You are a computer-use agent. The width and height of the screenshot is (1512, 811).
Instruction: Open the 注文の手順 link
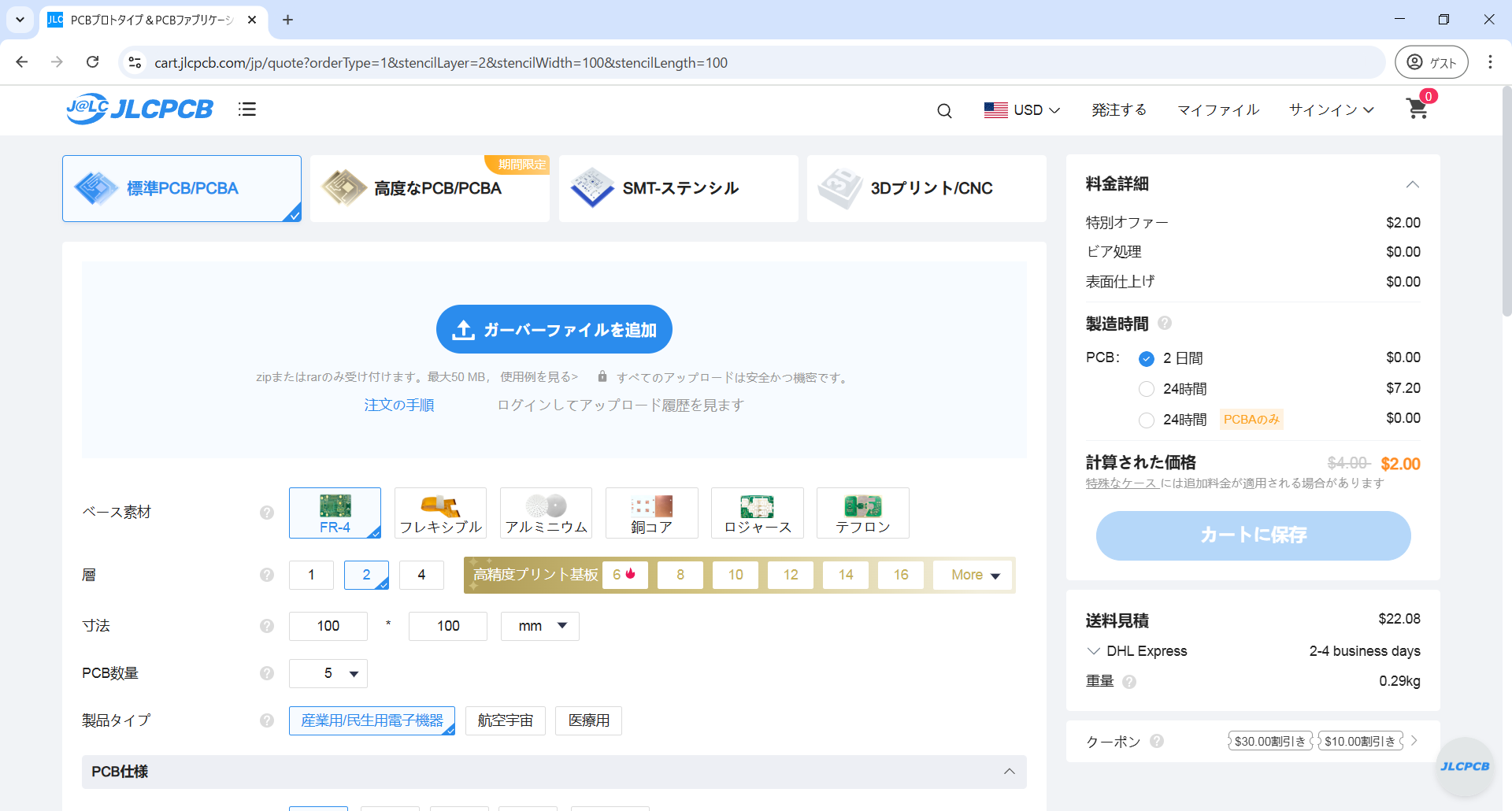tap(398, 405)
